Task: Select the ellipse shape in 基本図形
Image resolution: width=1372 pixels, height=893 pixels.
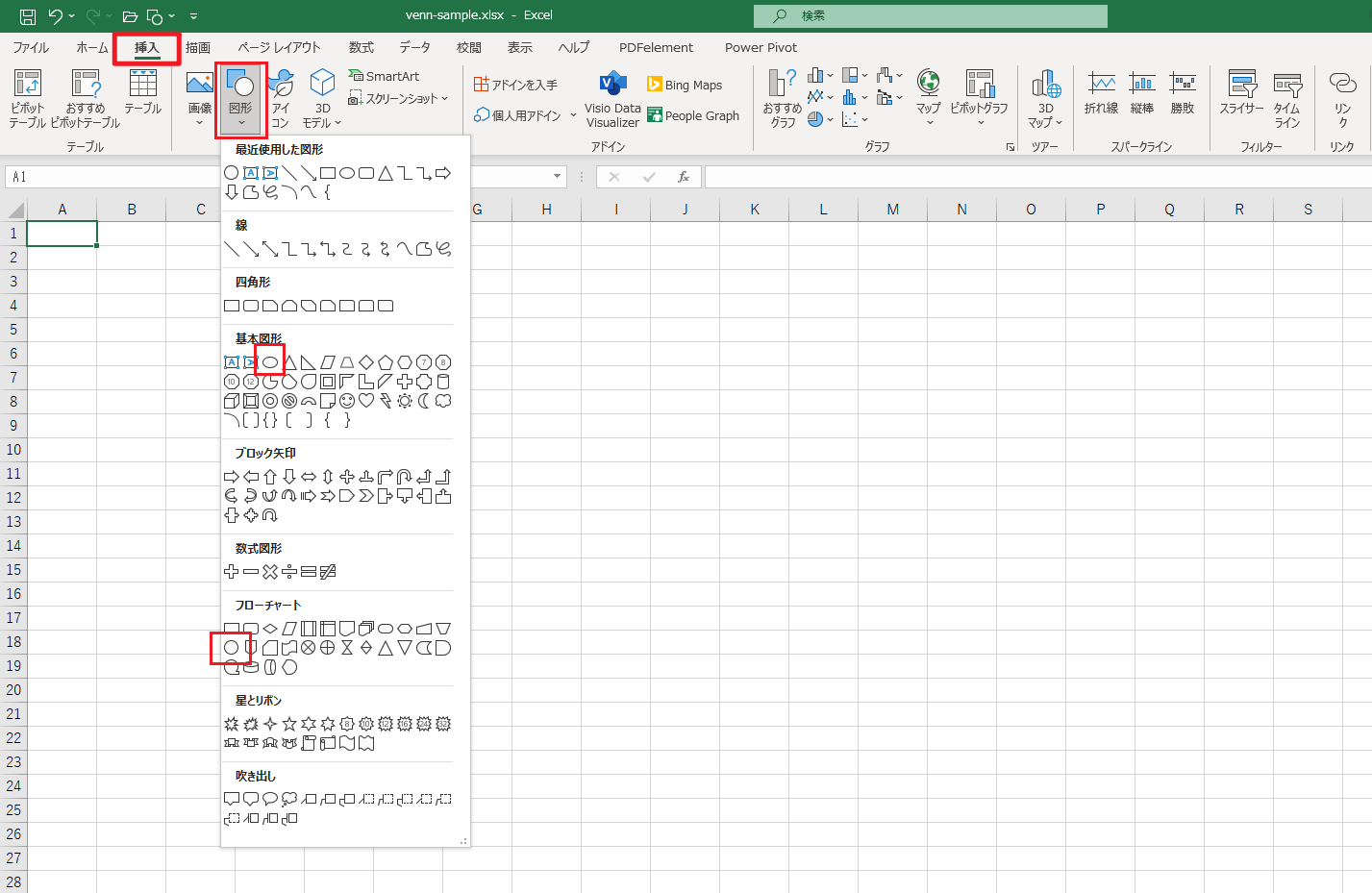Action: click(x=270, y=362)
